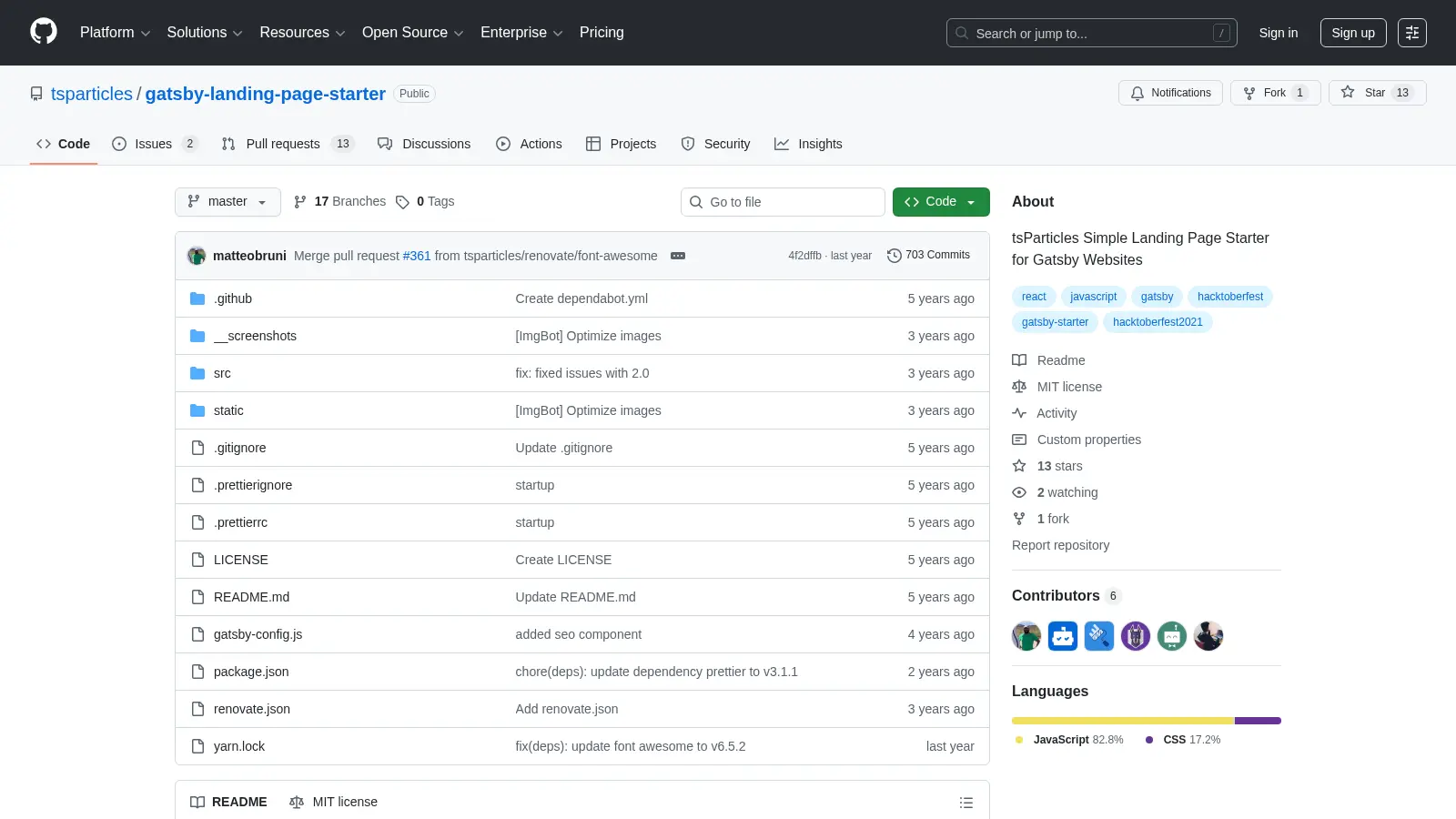
Task: Open the __screenshots folder icon
Action: (x=197, y=336)
